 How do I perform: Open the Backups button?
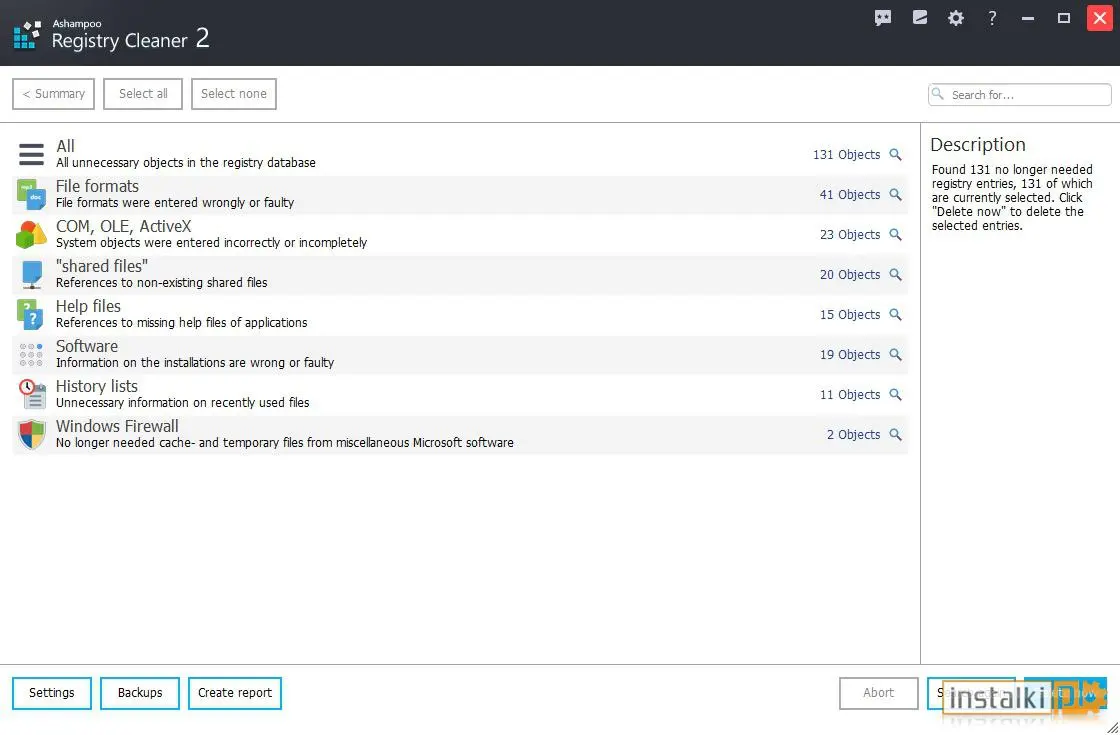coord(140,693)
